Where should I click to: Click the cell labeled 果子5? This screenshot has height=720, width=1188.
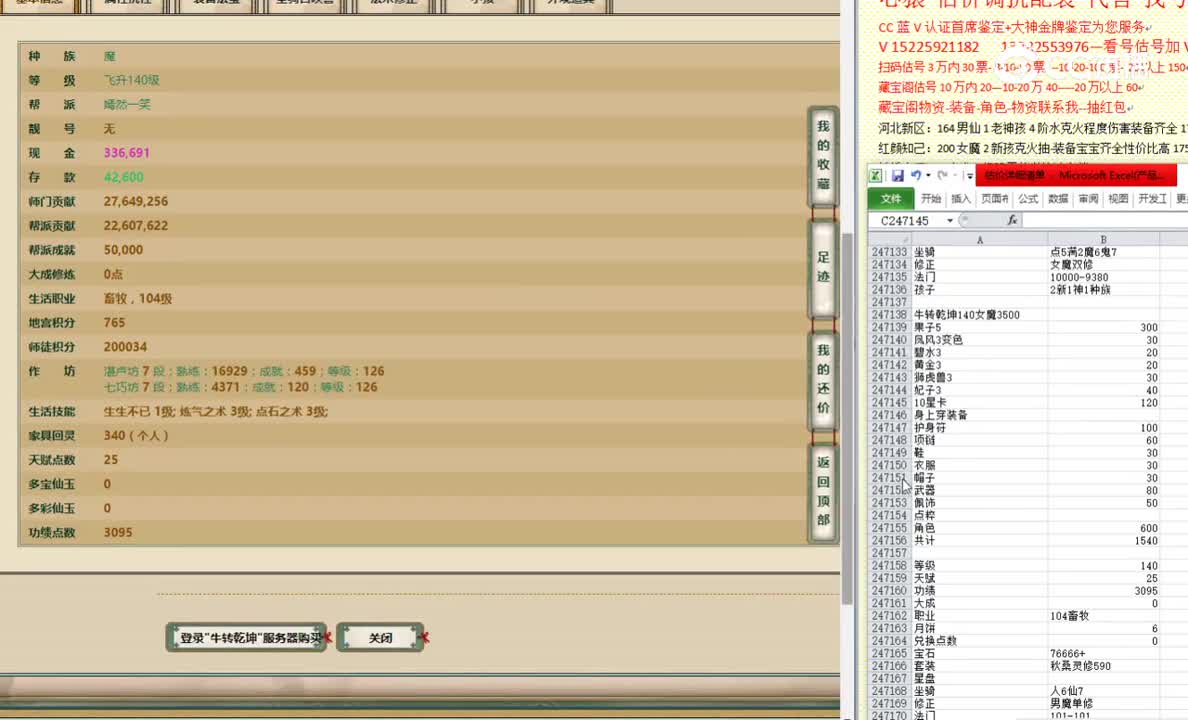pyautogui.click(x=980, y=327)
